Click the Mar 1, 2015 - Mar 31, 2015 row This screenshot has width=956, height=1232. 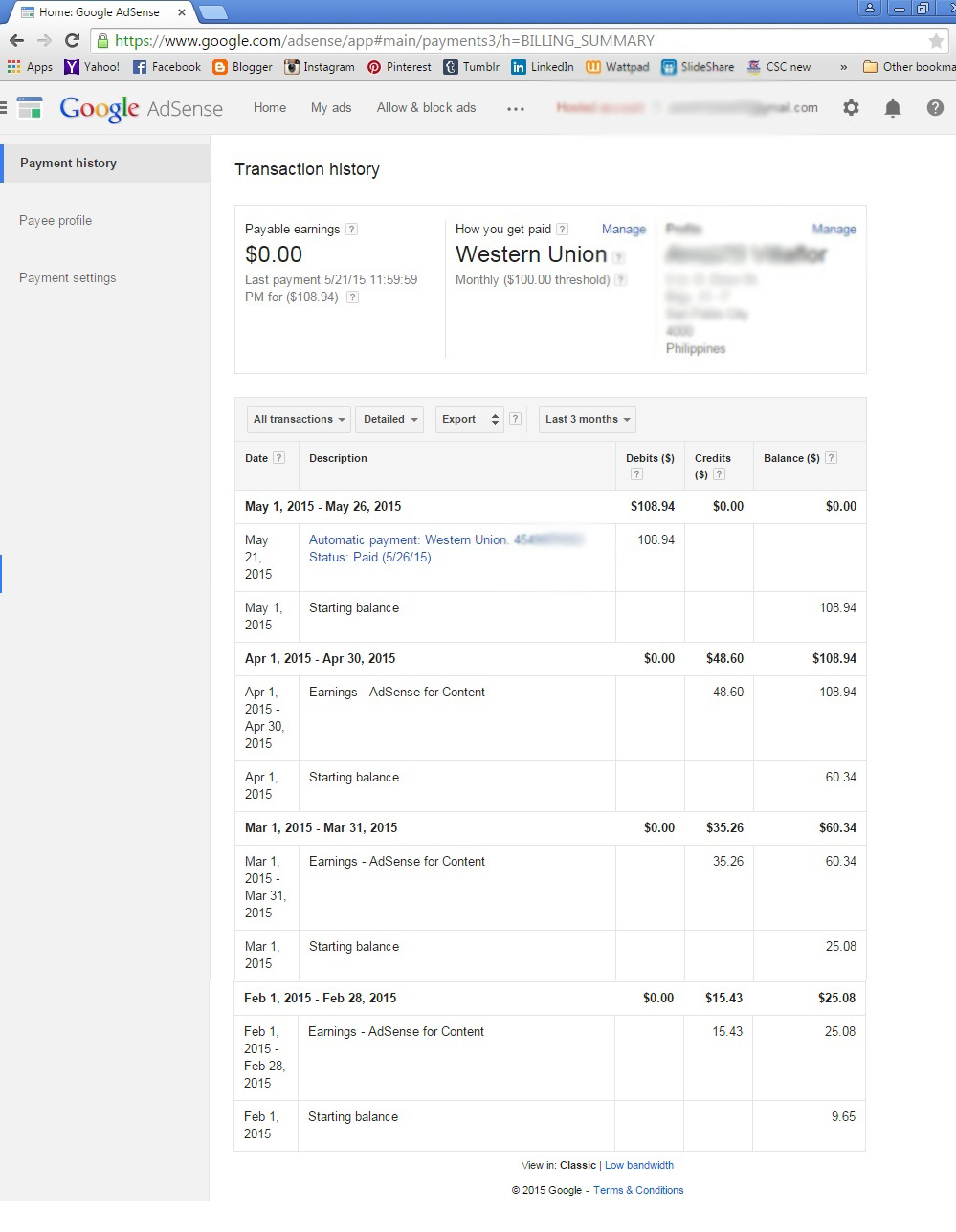click(x=550, y=828)
